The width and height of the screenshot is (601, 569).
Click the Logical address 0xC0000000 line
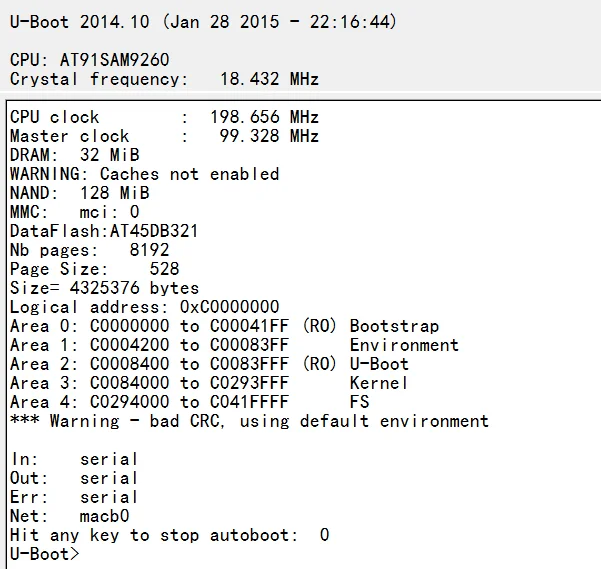pyautogui.click(x=144, y=307)
